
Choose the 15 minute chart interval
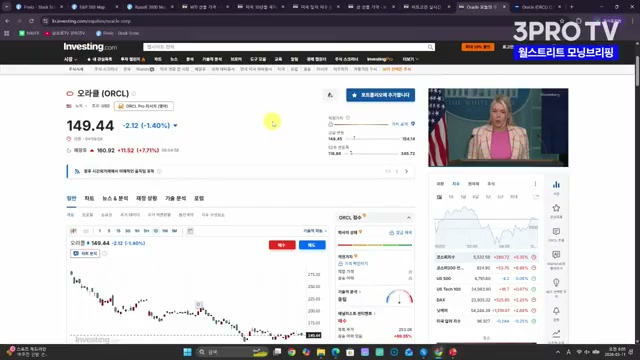(118, 231)
